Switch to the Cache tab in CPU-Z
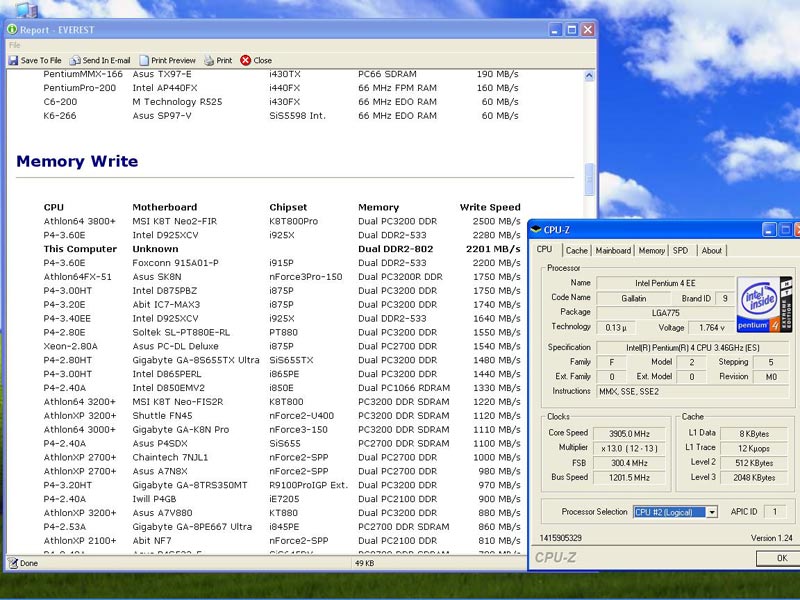This screenshot has width=800, height=600. [x=577, y=251]
